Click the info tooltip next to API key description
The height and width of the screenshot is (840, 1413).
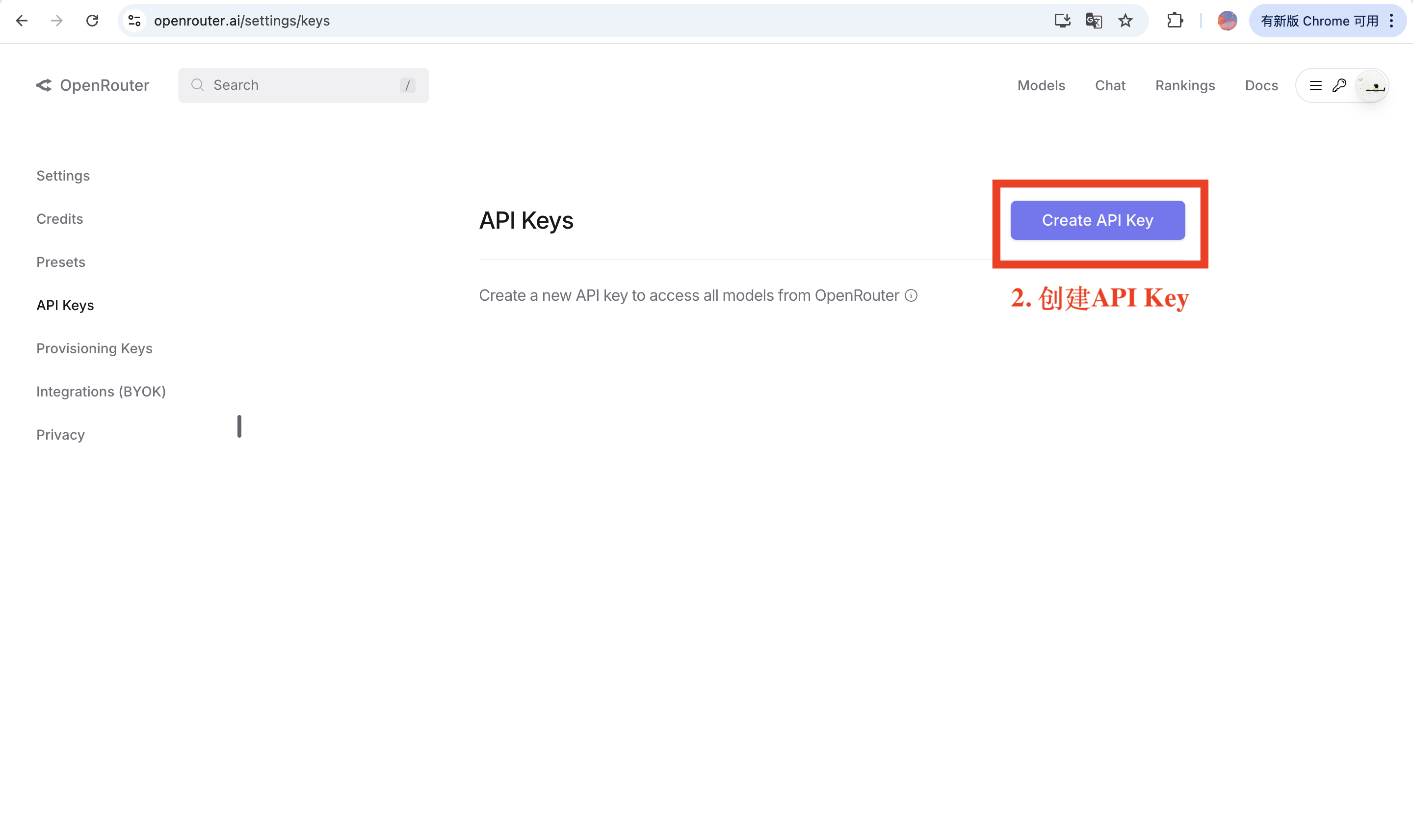coord(910,295)
